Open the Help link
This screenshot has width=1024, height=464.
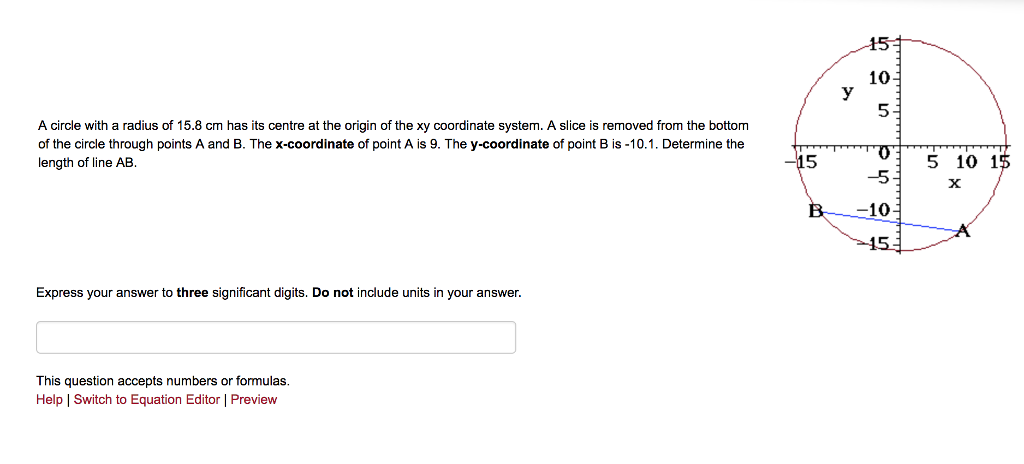(49, 400)
